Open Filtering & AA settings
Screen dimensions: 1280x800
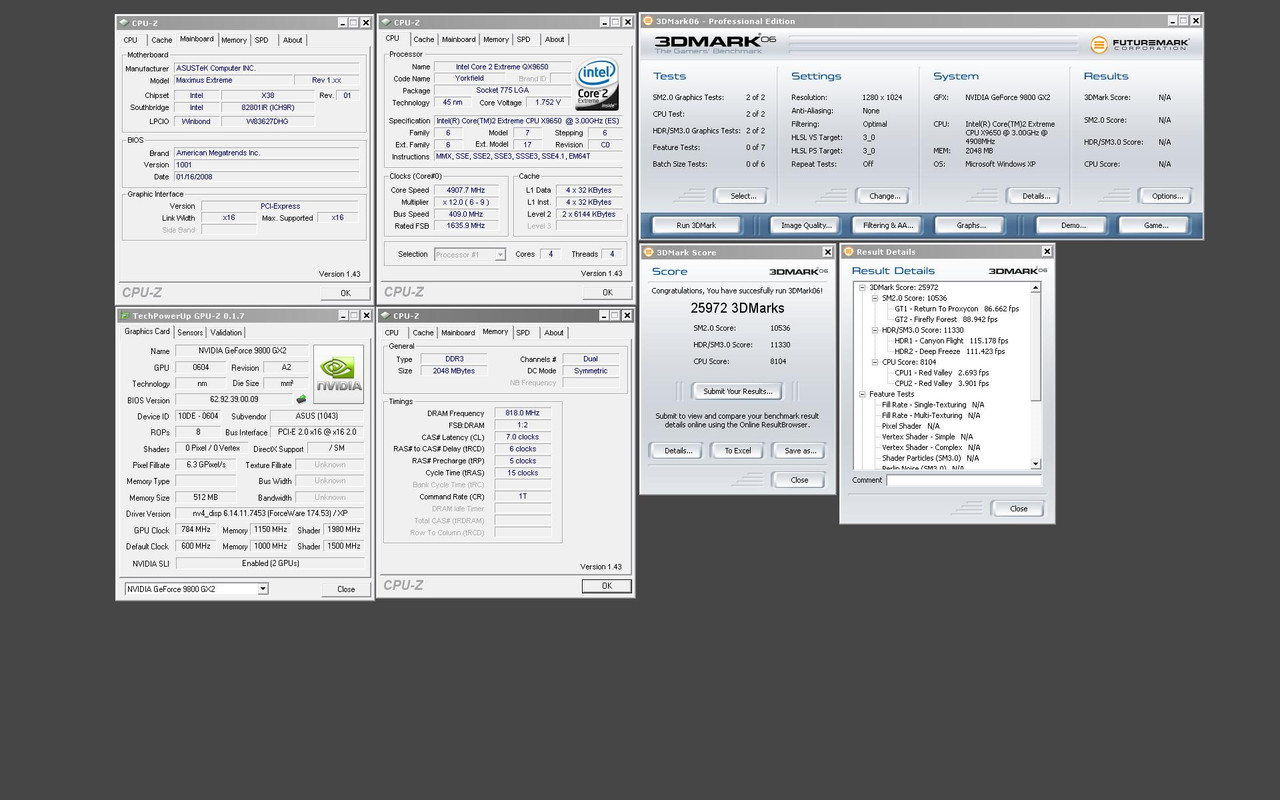(887, 225)
